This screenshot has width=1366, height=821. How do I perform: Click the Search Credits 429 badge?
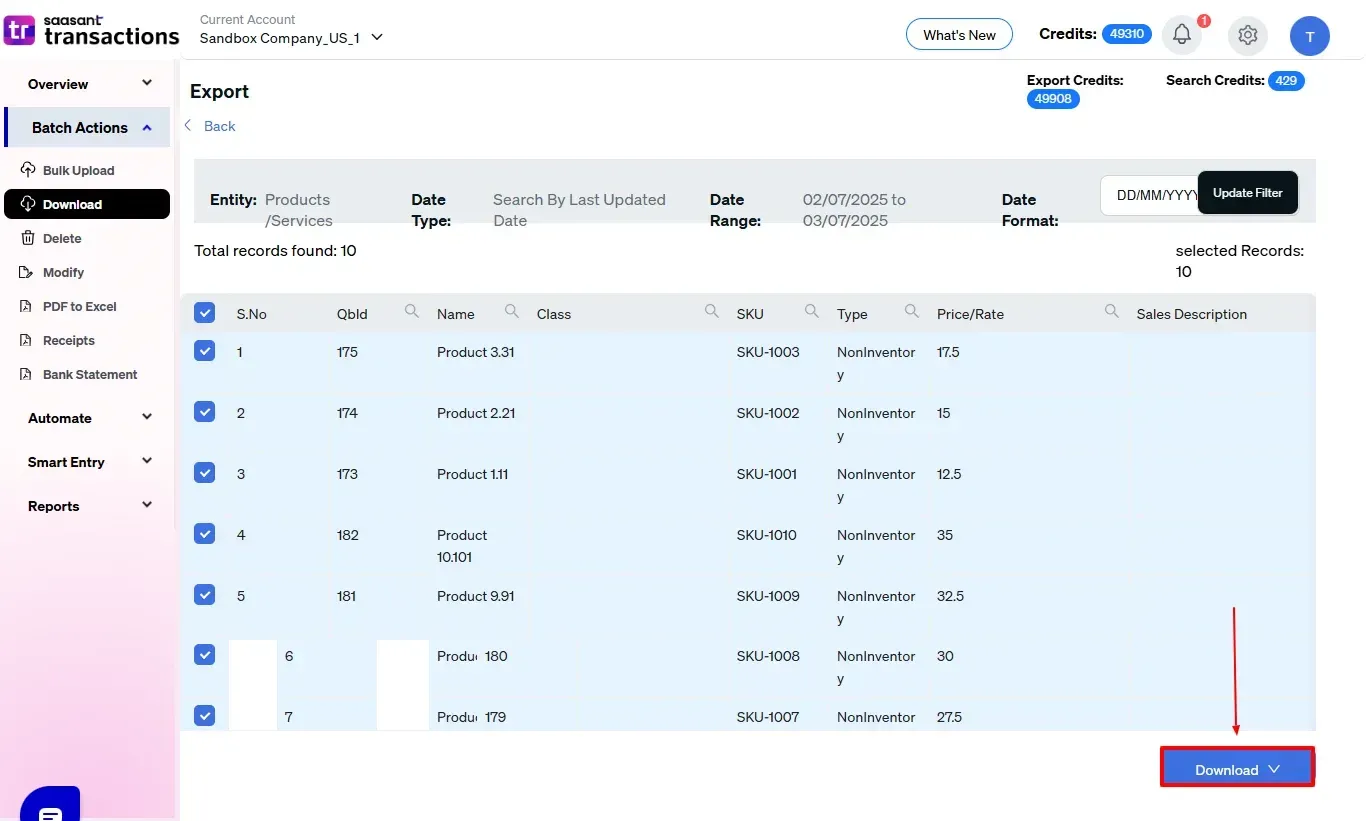click(1286, 81)
